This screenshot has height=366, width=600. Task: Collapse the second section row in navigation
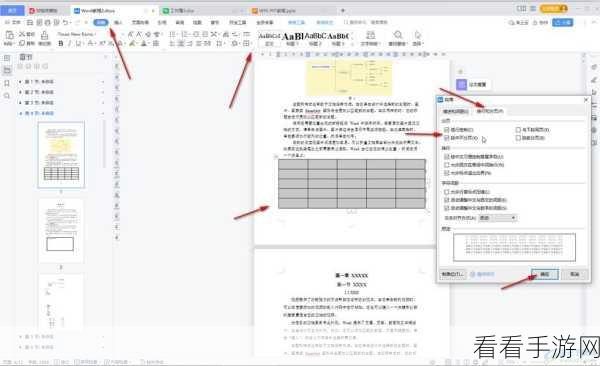coord(20,92)
